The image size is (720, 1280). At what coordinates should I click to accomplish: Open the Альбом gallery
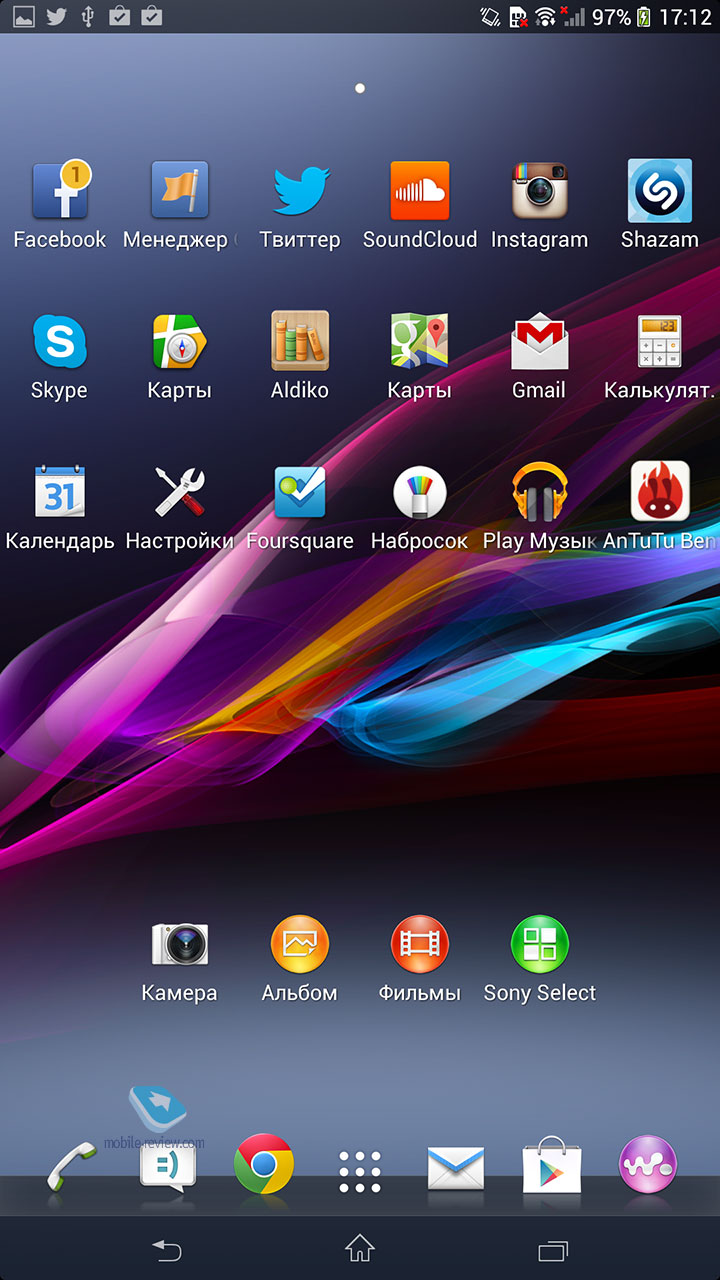(x=300, y=943)
